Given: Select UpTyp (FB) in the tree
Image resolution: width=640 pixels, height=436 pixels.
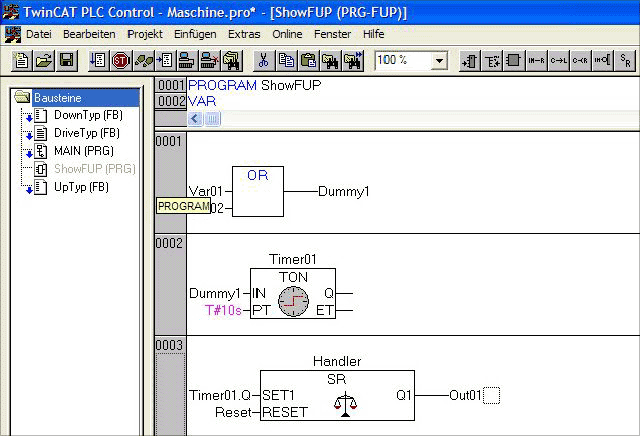Looking at the screenshot, I should (x=81, y=187).
